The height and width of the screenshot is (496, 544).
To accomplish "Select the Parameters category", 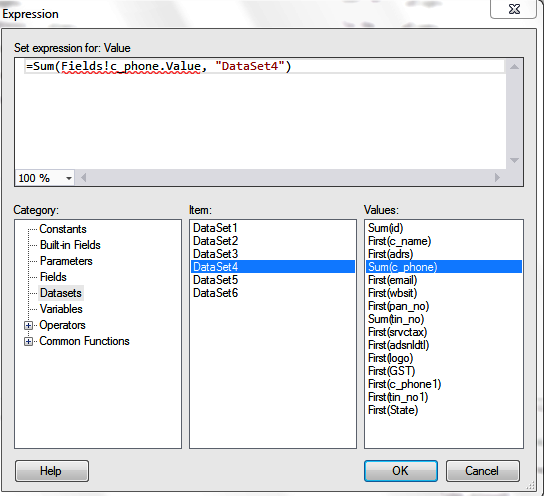I will click(x=66, y=261).
